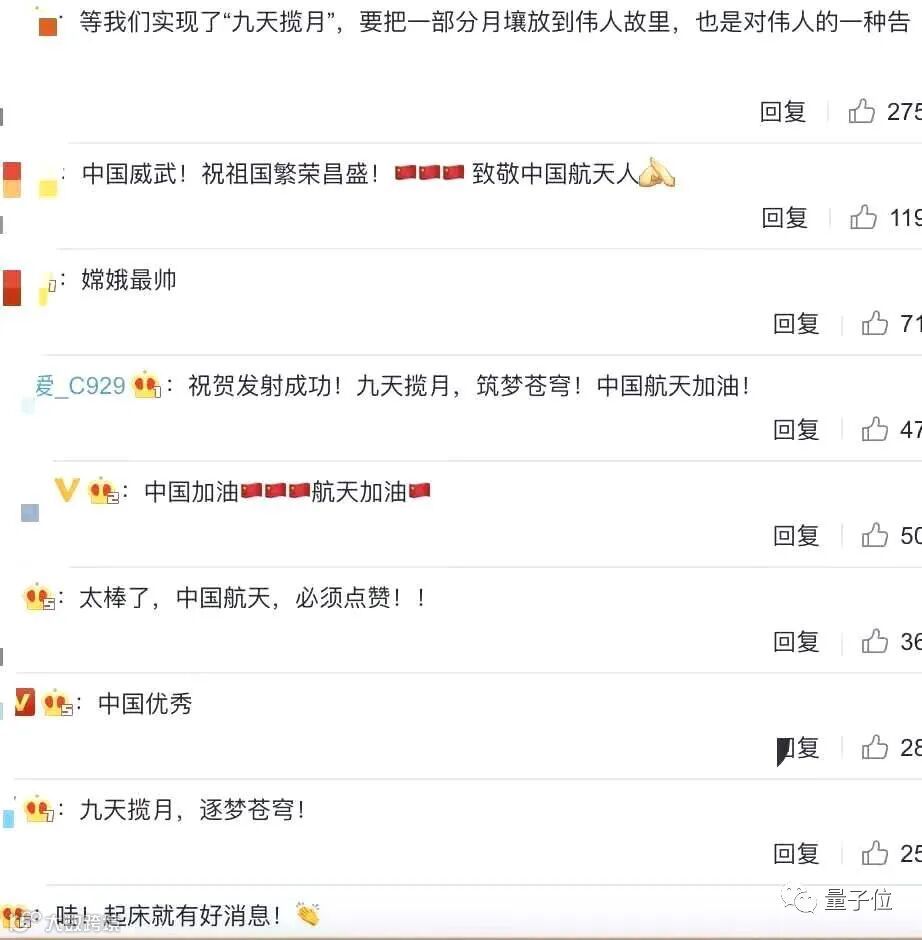Click thumbs-up on 中国威武 comment

[x=863, y=217]
